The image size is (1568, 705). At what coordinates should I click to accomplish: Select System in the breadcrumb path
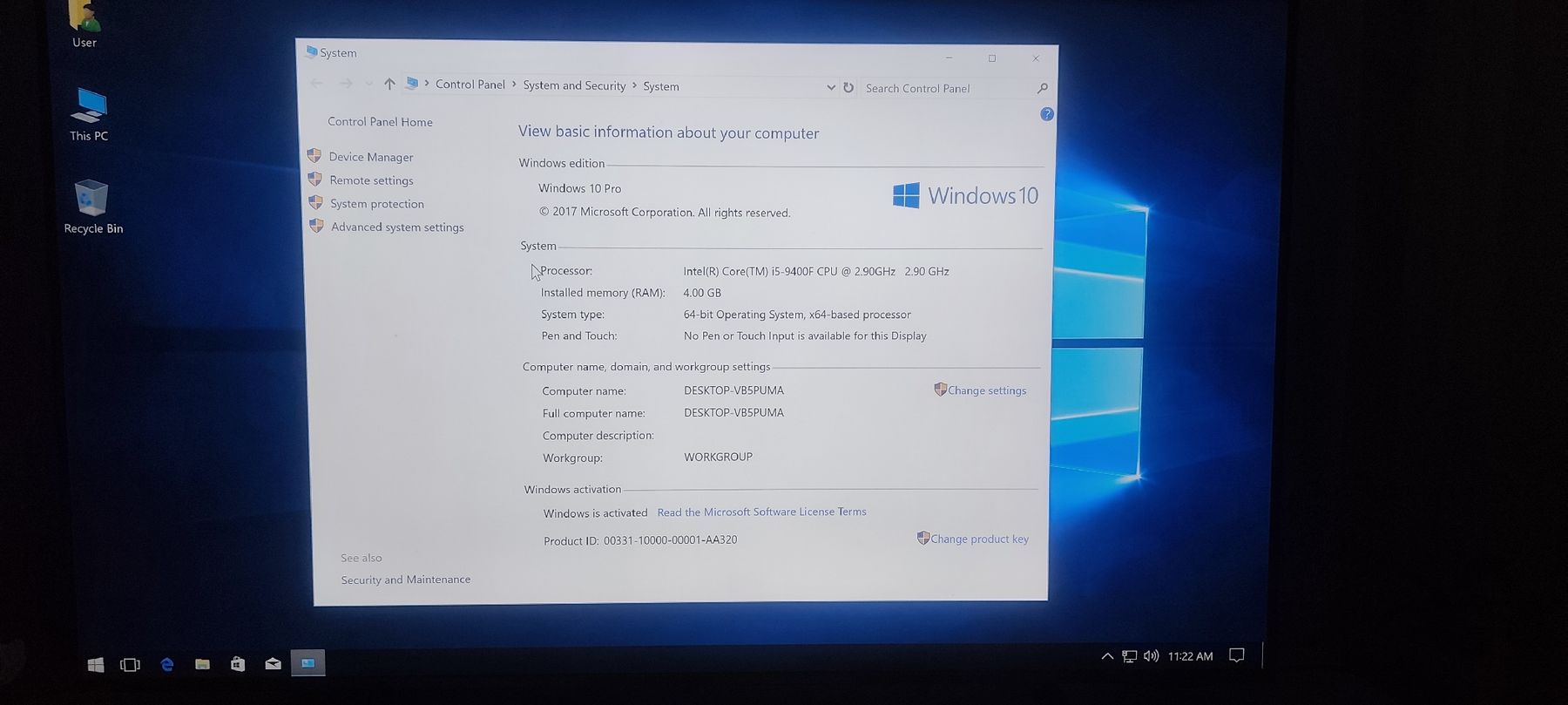click(661, 86)
